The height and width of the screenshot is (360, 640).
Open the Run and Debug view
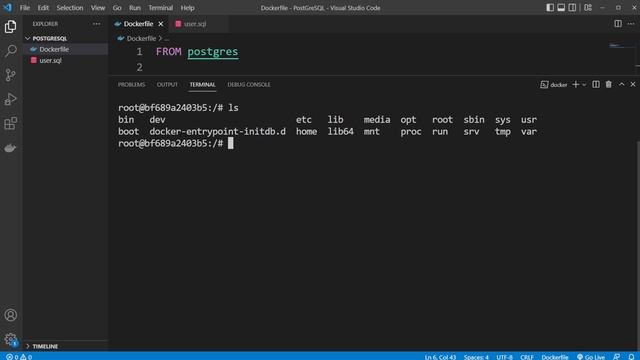pos(11,99)
